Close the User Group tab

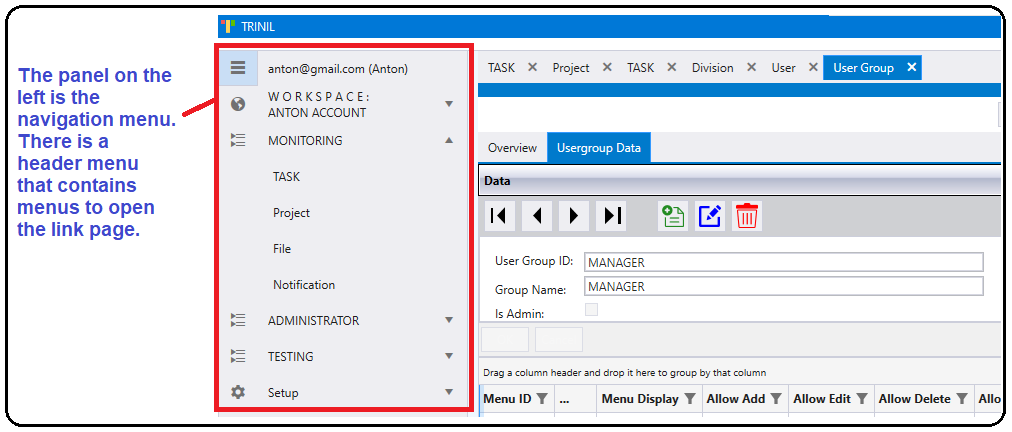click(x=911, y=68)
